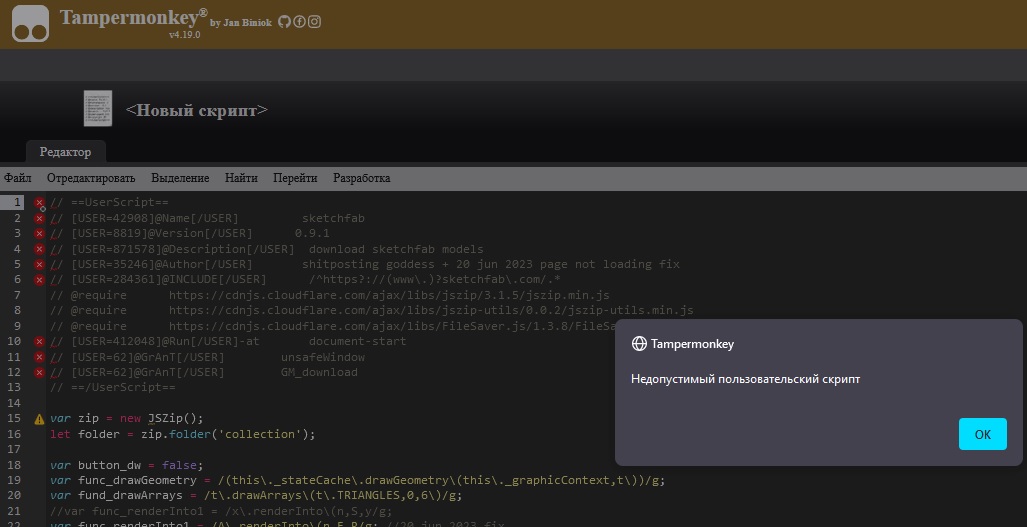The width and height of the screenshot is (1027, 527).
Task: Click 'var button_dw = false;' line
Action: click(x=127, y=465)
